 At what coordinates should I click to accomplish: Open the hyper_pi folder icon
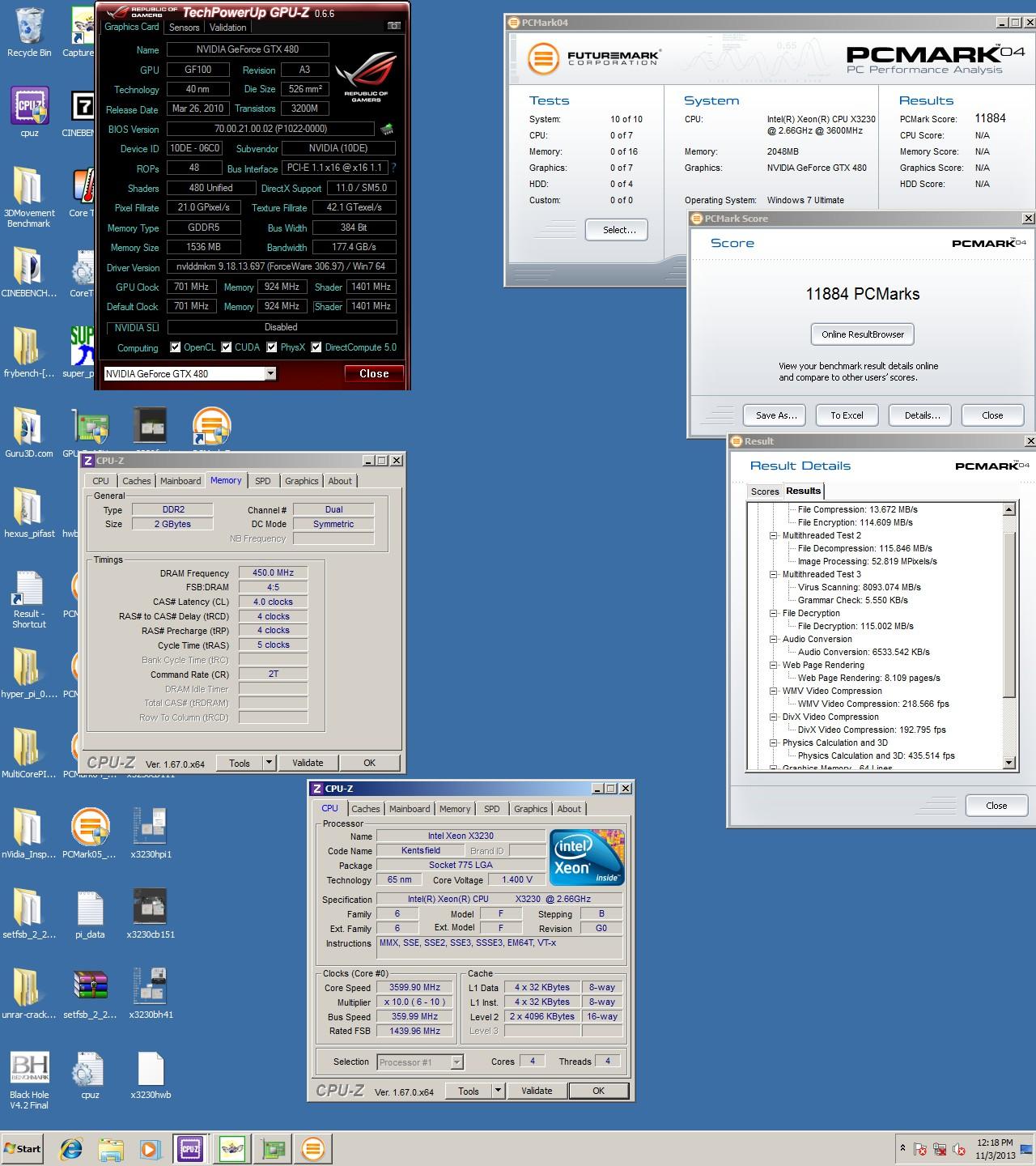click(29, 672)
